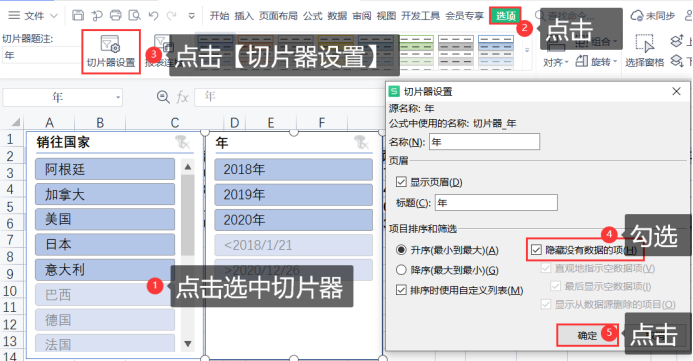693x361 pixels.
Task: Open the 视图 ribbon tab
Action: (x=386, y=16)
